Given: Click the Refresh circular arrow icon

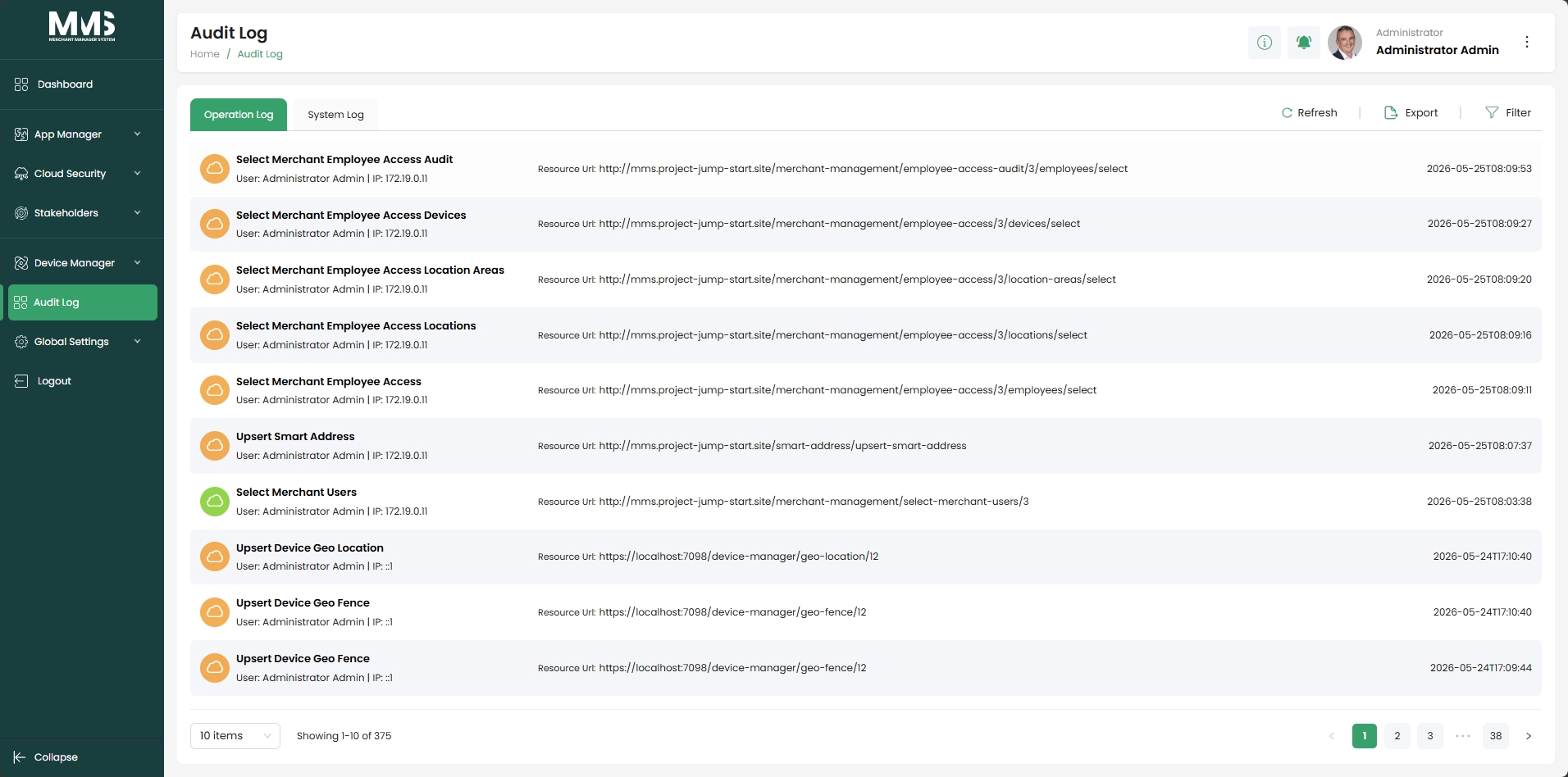Looking at the screenshot, I should coord(1287,113).
